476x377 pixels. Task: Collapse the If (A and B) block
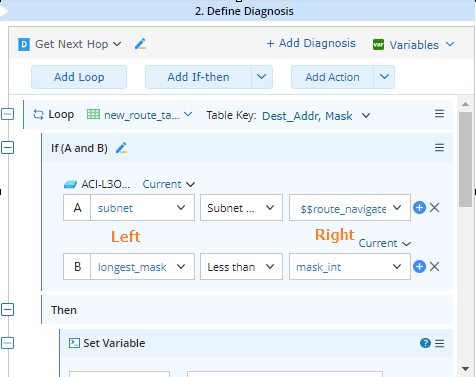7,148
